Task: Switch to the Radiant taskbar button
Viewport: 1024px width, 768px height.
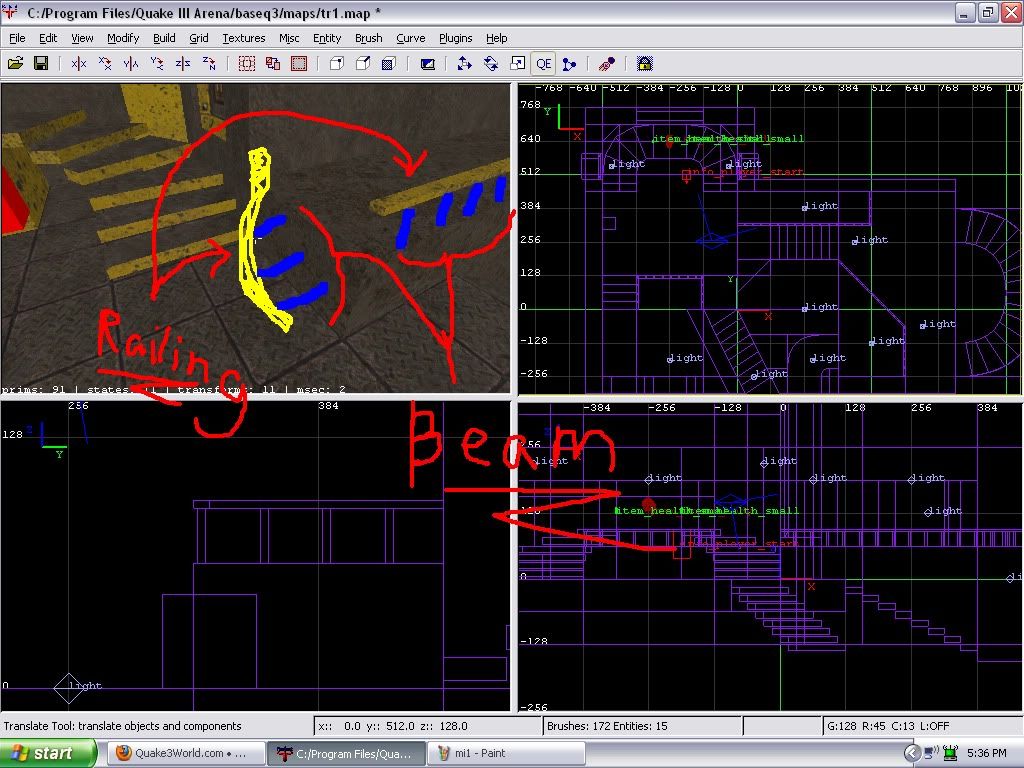Action: [x=346, y=753]
